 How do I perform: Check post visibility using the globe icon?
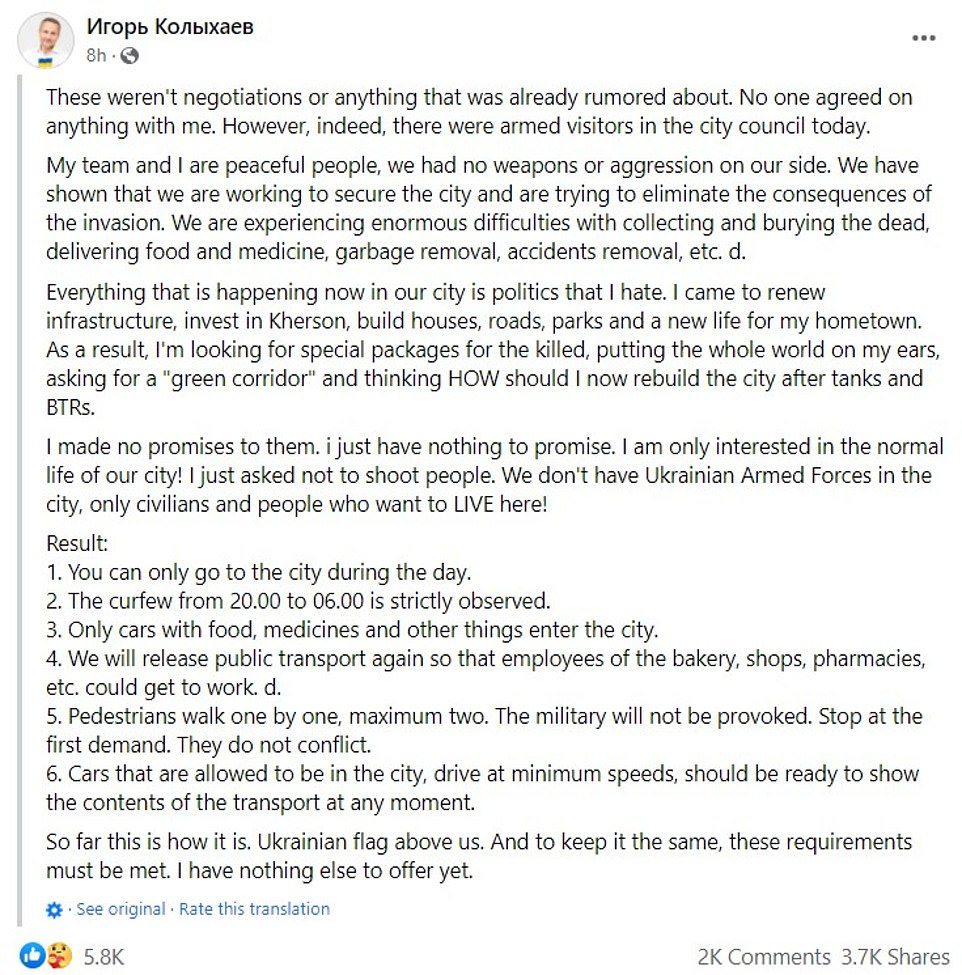[129, 56]
